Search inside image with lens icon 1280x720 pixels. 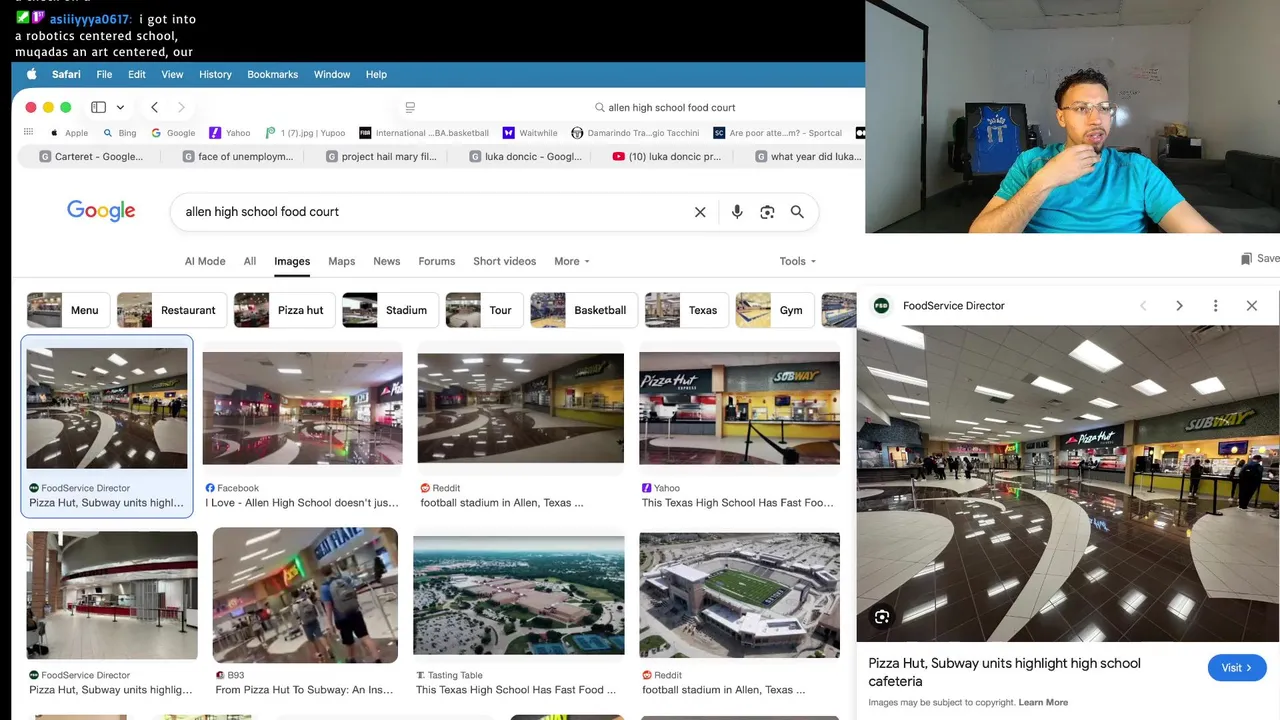882,617
